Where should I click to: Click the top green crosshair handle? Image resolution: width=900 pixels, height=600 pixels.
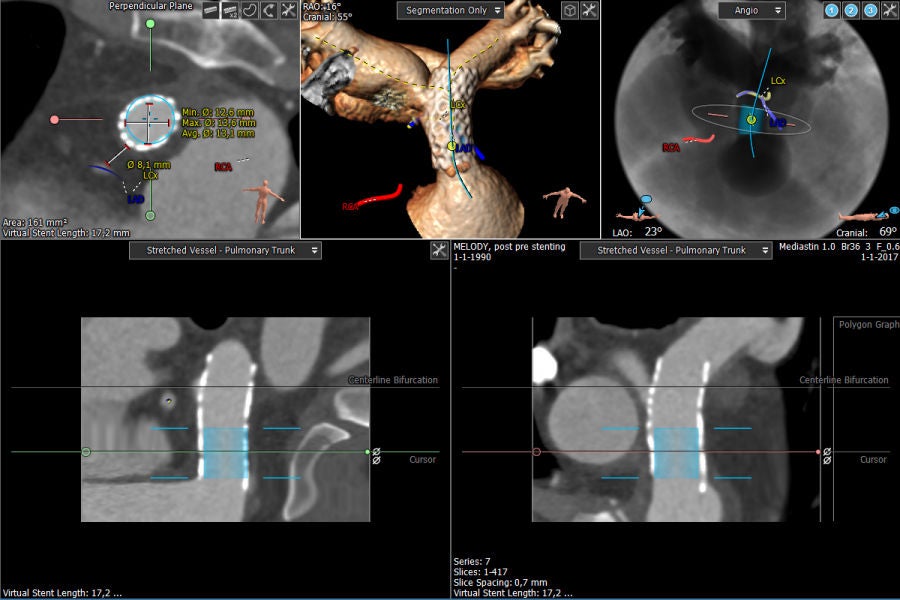click(x=150, y=24)
